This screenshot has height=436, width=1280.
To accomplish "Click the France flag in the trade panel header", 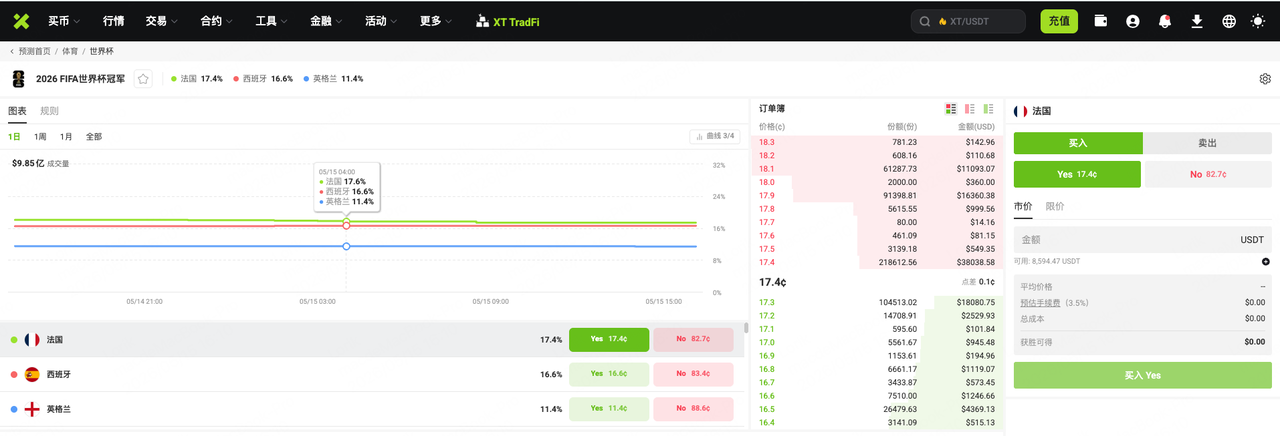I will point(1021,111).
